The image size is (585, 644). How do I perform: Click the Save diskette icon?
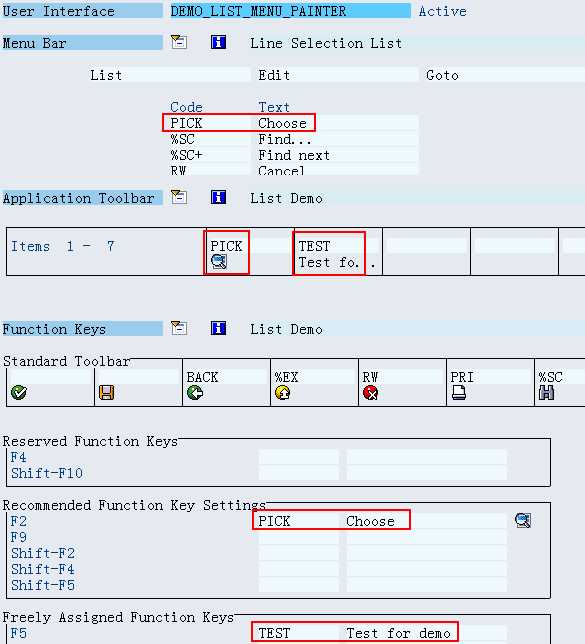106,393
